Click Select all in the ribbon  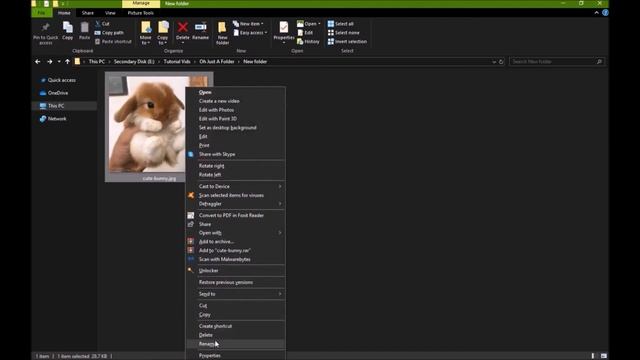click(341, 24)
